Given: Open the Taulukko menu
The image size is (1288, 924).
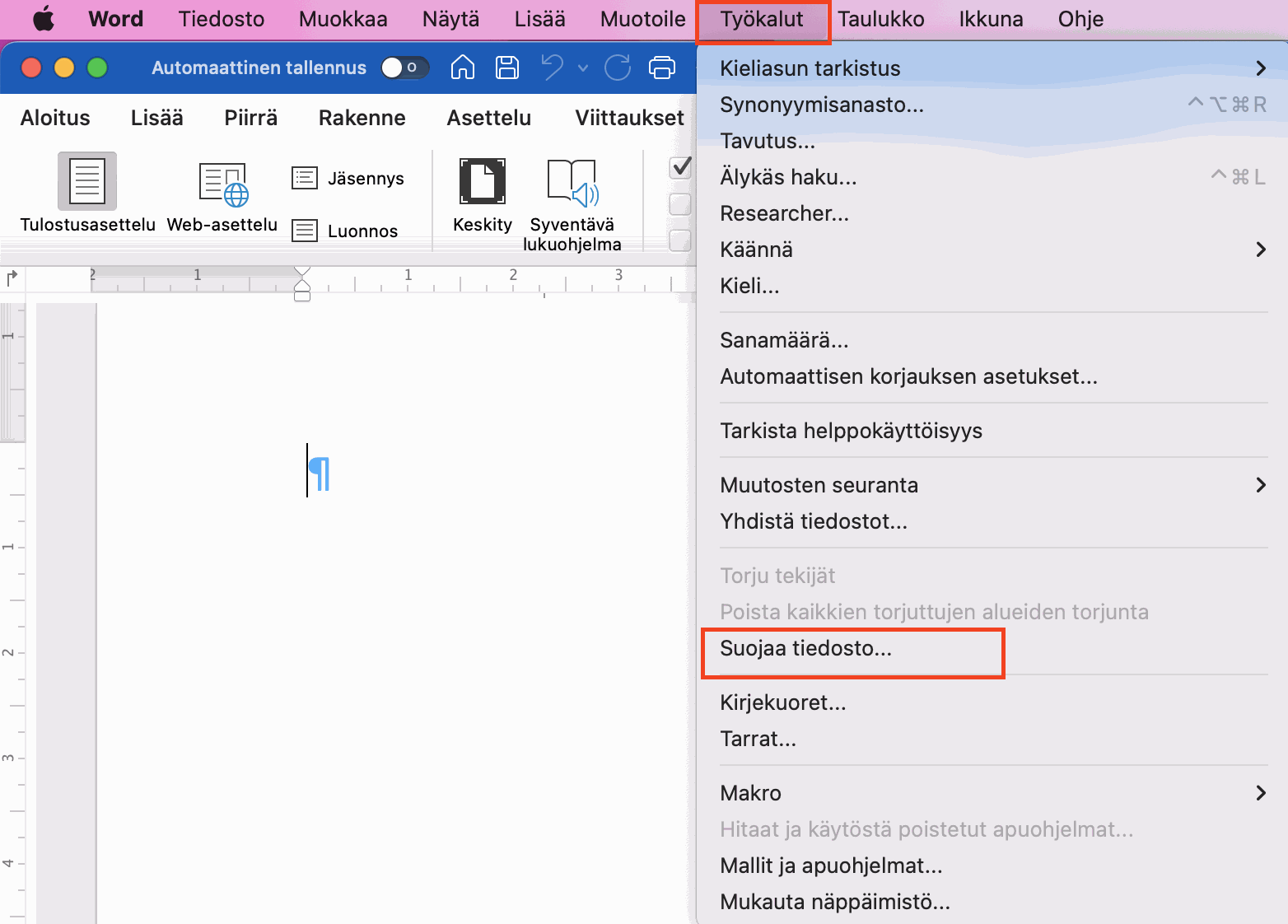Looking at the screenshot, I should (881, 19).
